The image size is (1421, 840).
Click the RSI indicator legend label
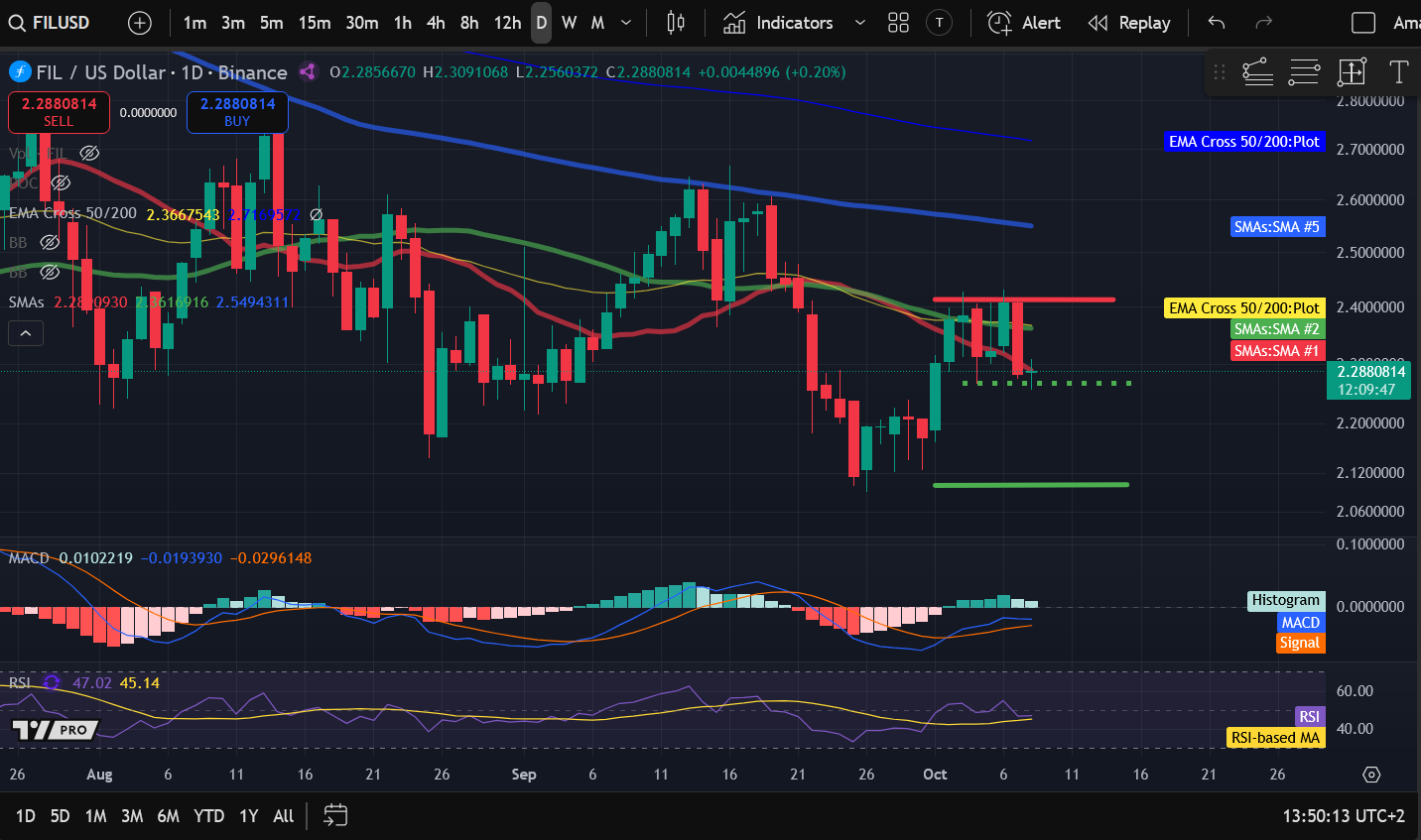point(19,682)
